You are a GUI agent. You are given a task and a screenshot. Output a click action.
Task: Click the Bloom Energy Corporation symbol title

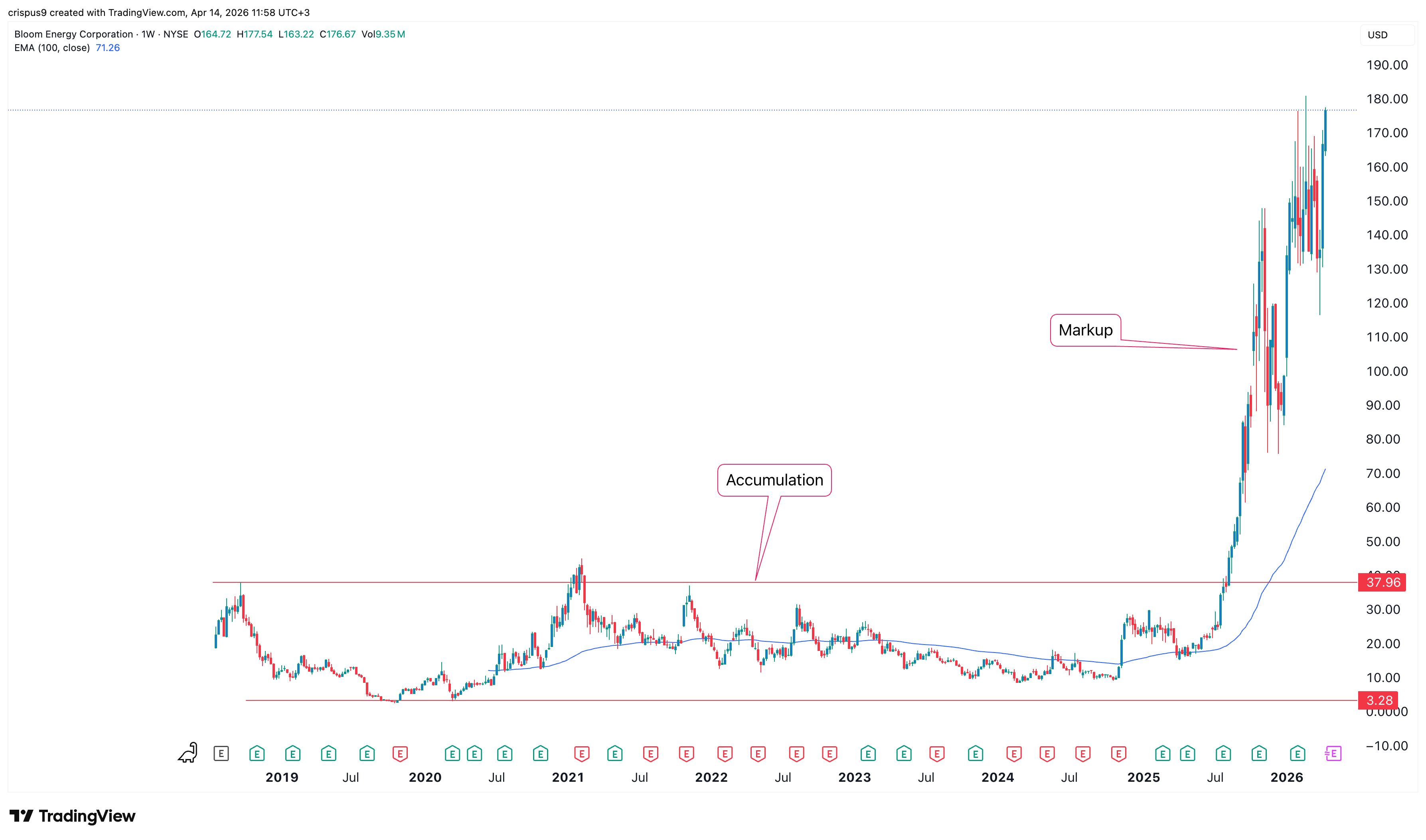pyautogui.click(x=73, y=34)
